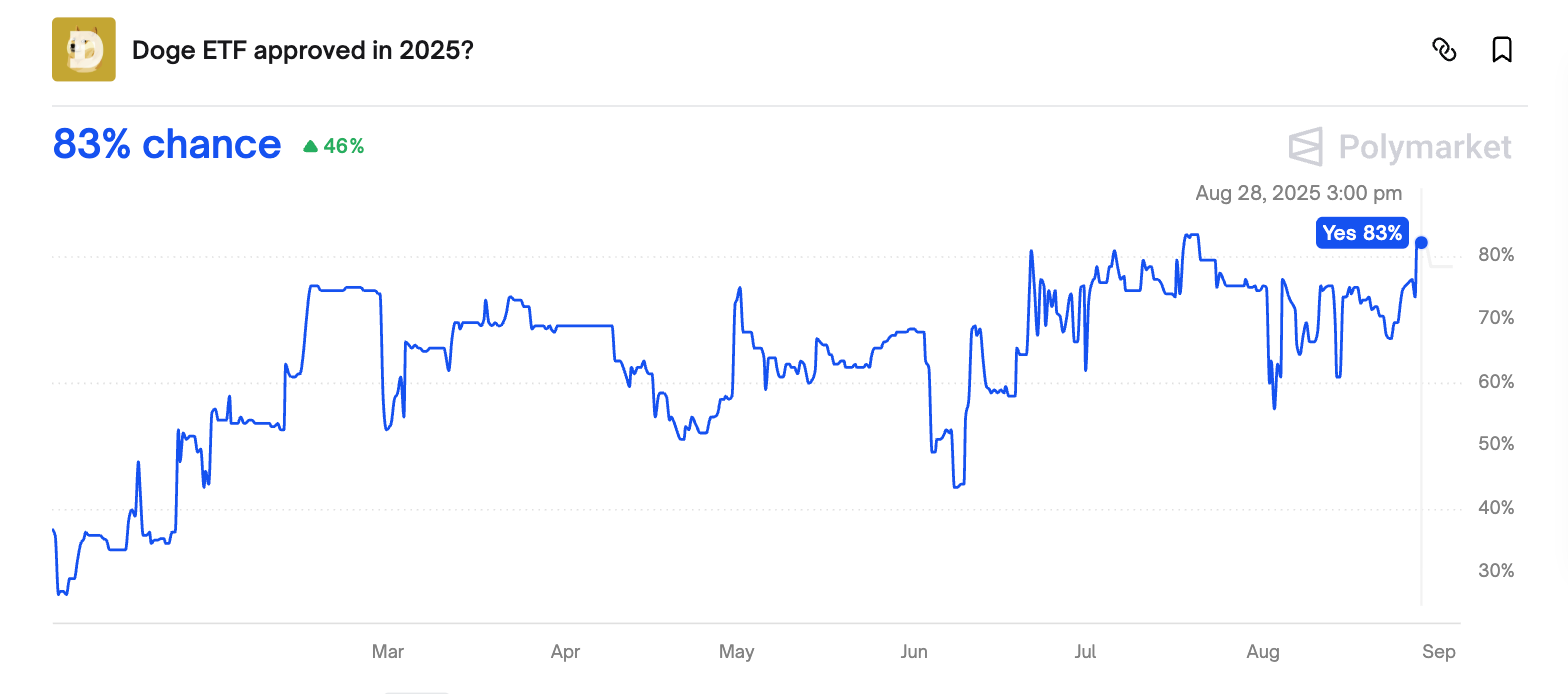Click the 80% label on the y-axis
1568x694 pixels.
(x=1496, y=255)
